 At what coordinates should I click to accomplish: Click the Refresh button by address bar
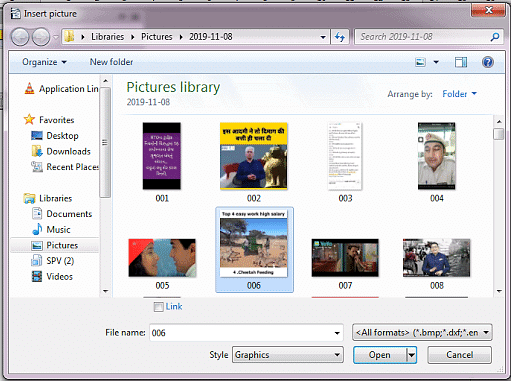(x=340, y=37)
